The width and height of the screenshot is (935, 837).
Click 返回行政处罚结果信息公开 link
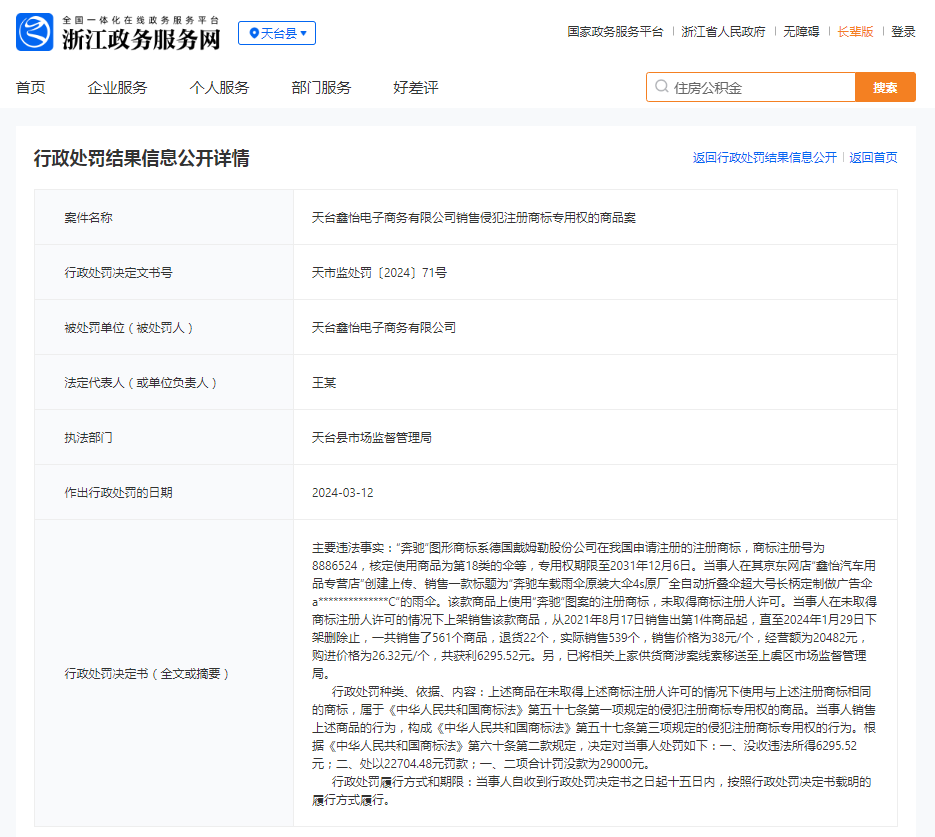coord(764,157)
